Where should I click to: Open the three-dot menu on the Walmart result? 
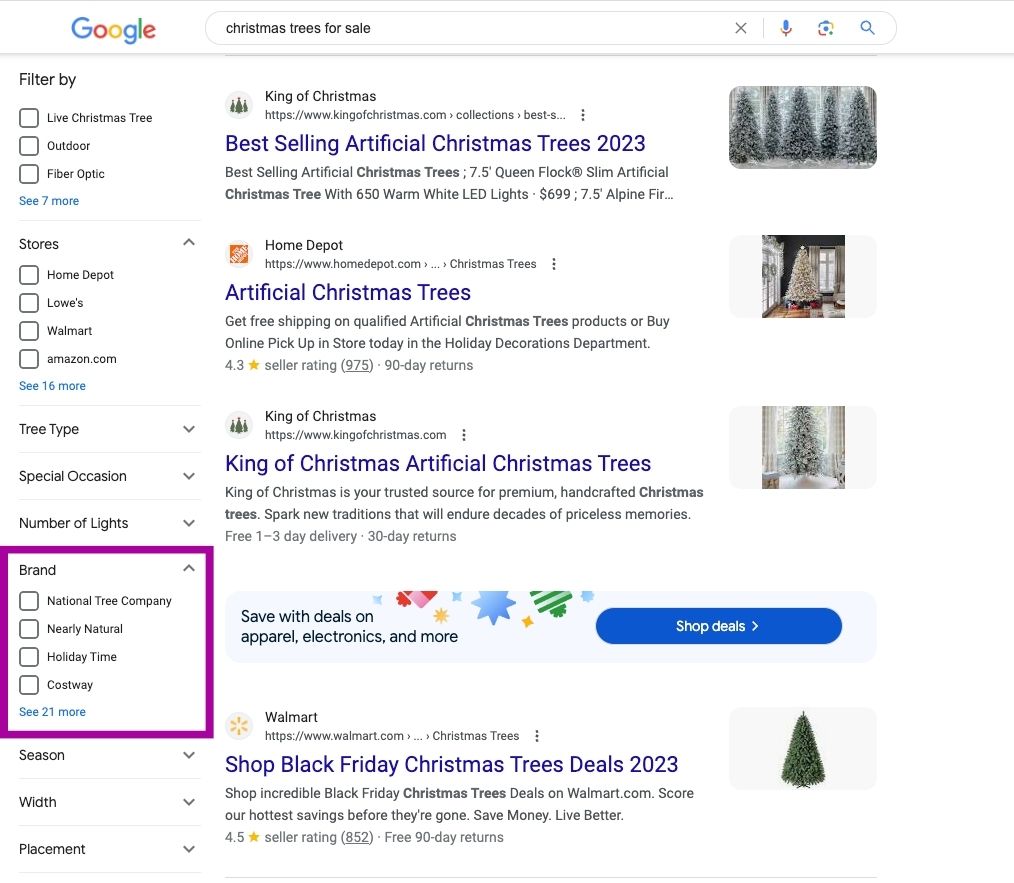[x=537, y=735]
